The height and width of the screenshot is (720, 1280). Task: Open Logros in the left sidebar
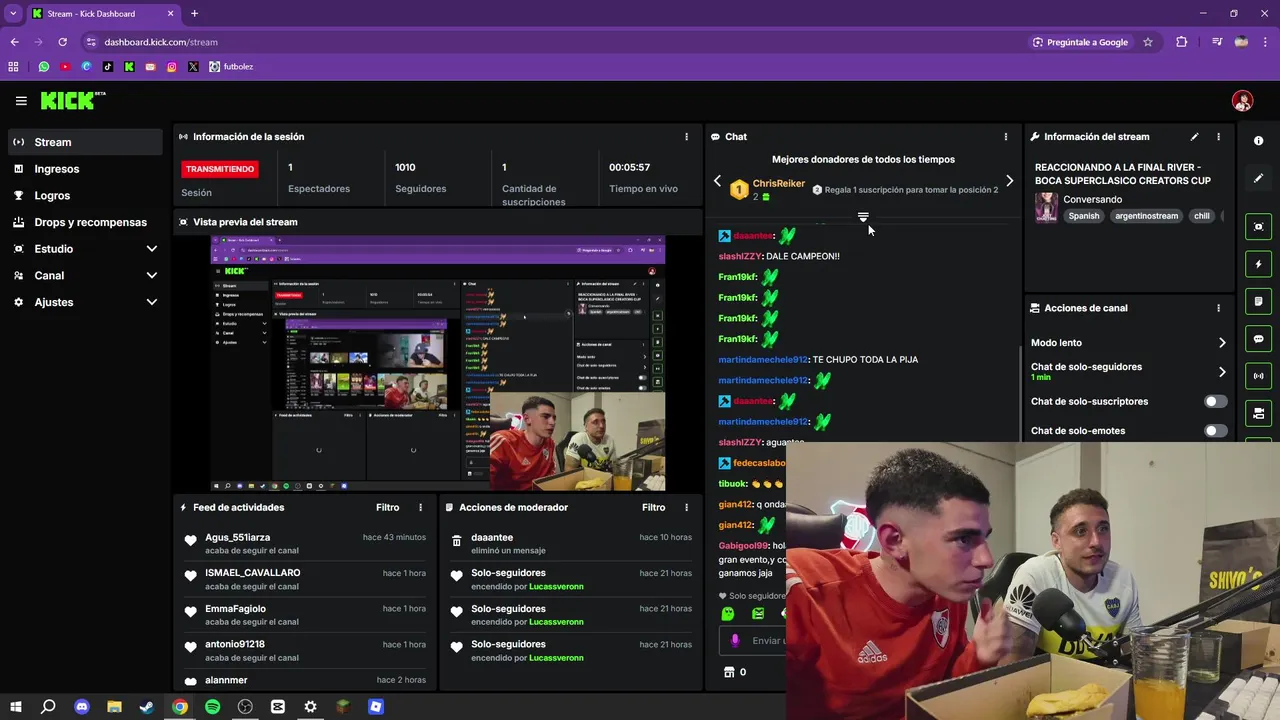[85, 196]
